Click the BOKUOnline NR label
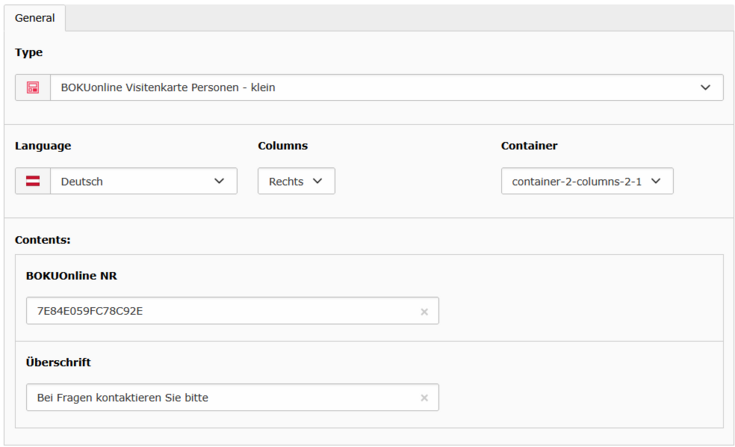 tap(72, 276)
